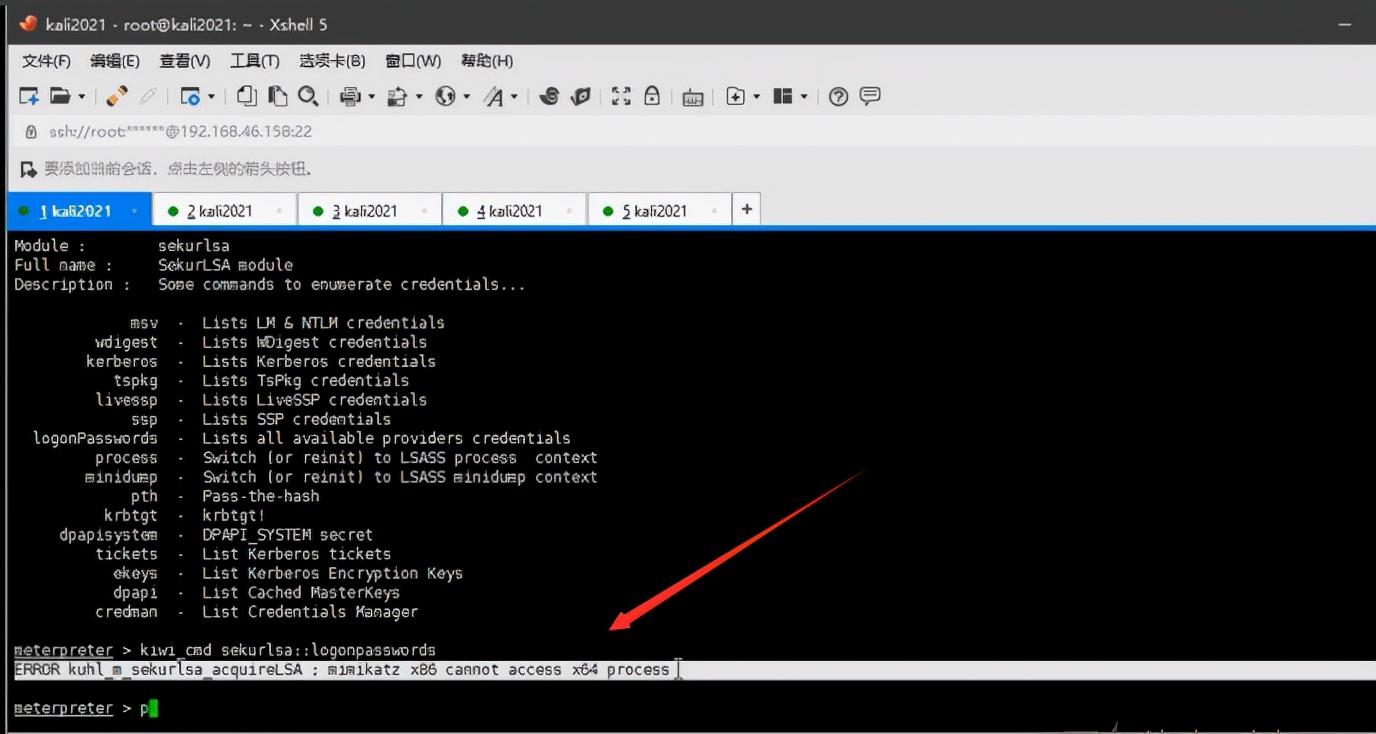Open the 查看(V) menu
1376x734 pixels.
[185, 61]
